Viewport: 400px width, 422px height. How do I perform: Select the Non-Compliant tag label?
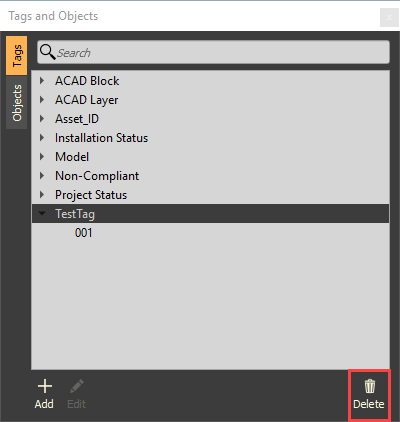pos(97,176)
